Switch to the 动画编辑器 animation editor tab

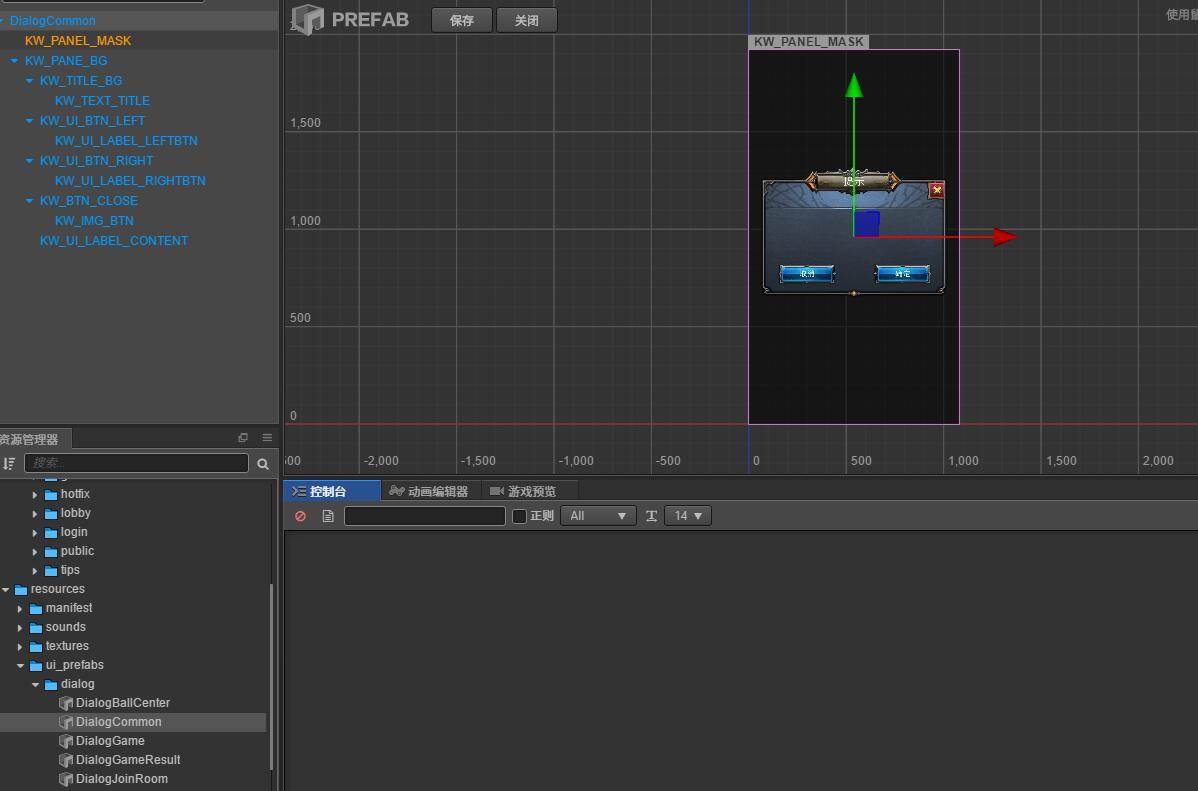point(429,491)
